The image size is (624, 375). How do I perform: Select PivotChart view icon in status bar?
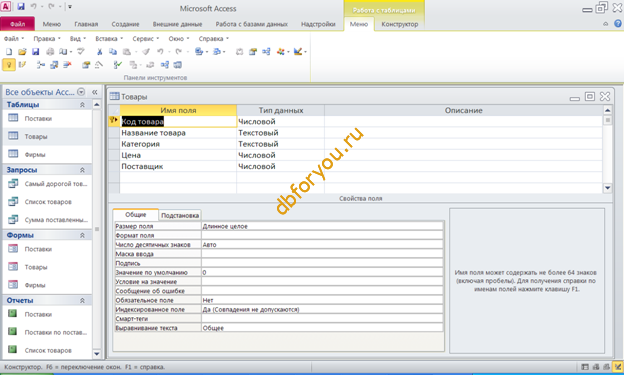coord(606,367)
